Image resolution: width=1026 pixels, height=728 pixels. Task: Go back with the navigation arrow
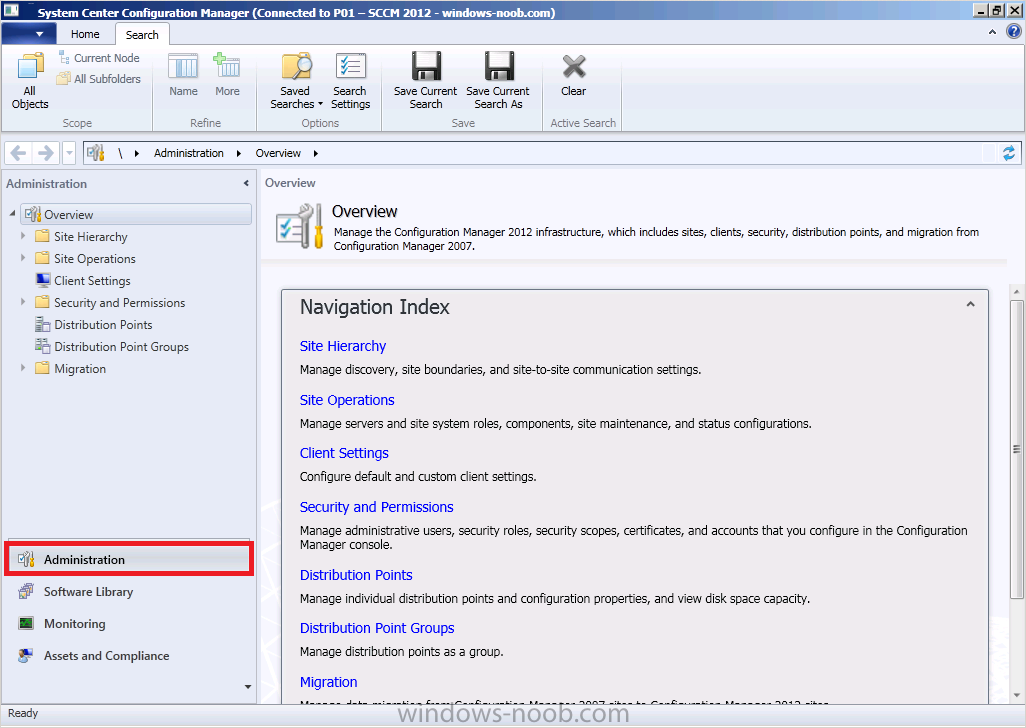click(18, 153)
